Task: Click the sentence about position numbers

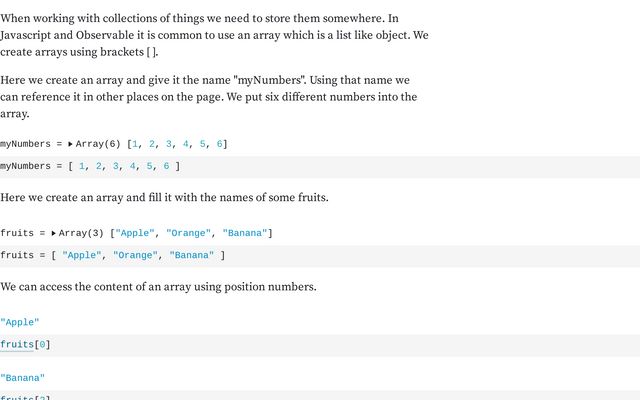Action: (x=158, y=287)
